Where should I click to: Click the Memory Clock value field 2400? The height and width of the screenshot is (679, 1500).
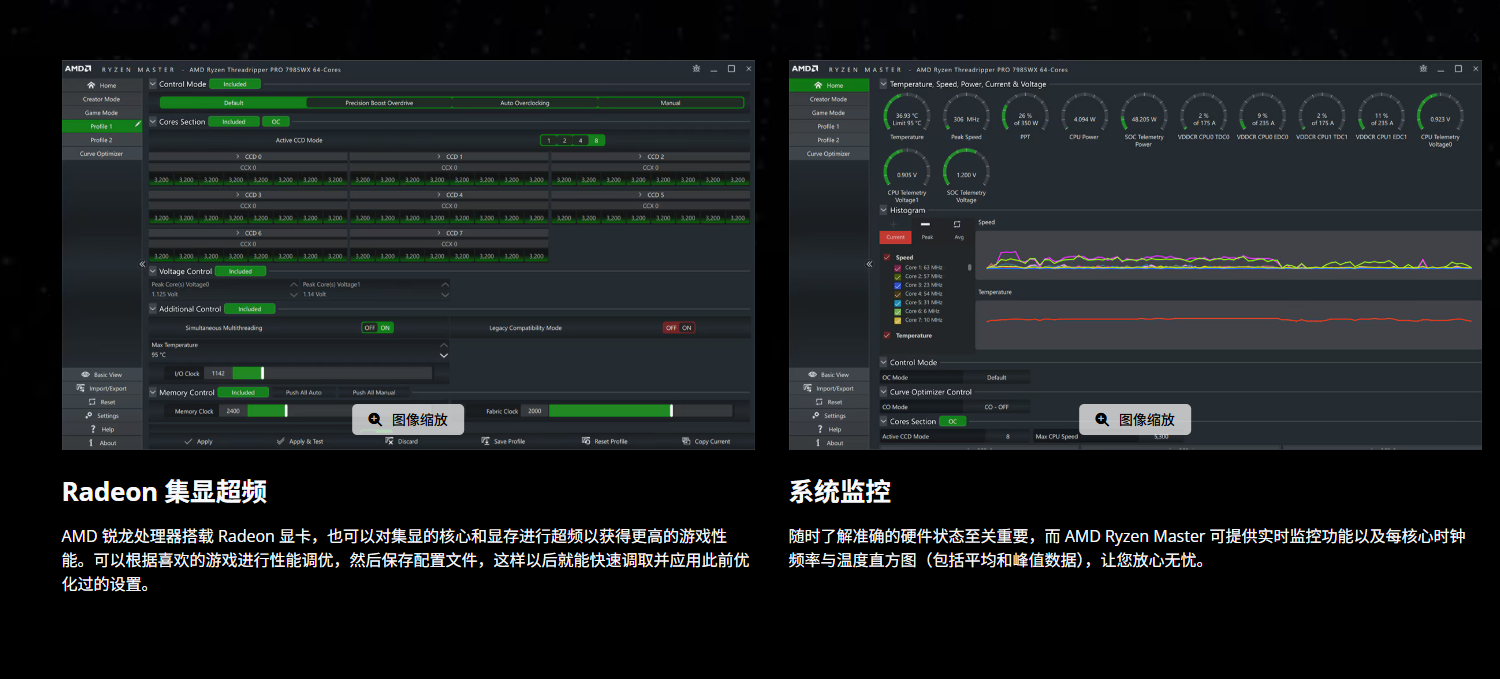(x=232, y=411)
